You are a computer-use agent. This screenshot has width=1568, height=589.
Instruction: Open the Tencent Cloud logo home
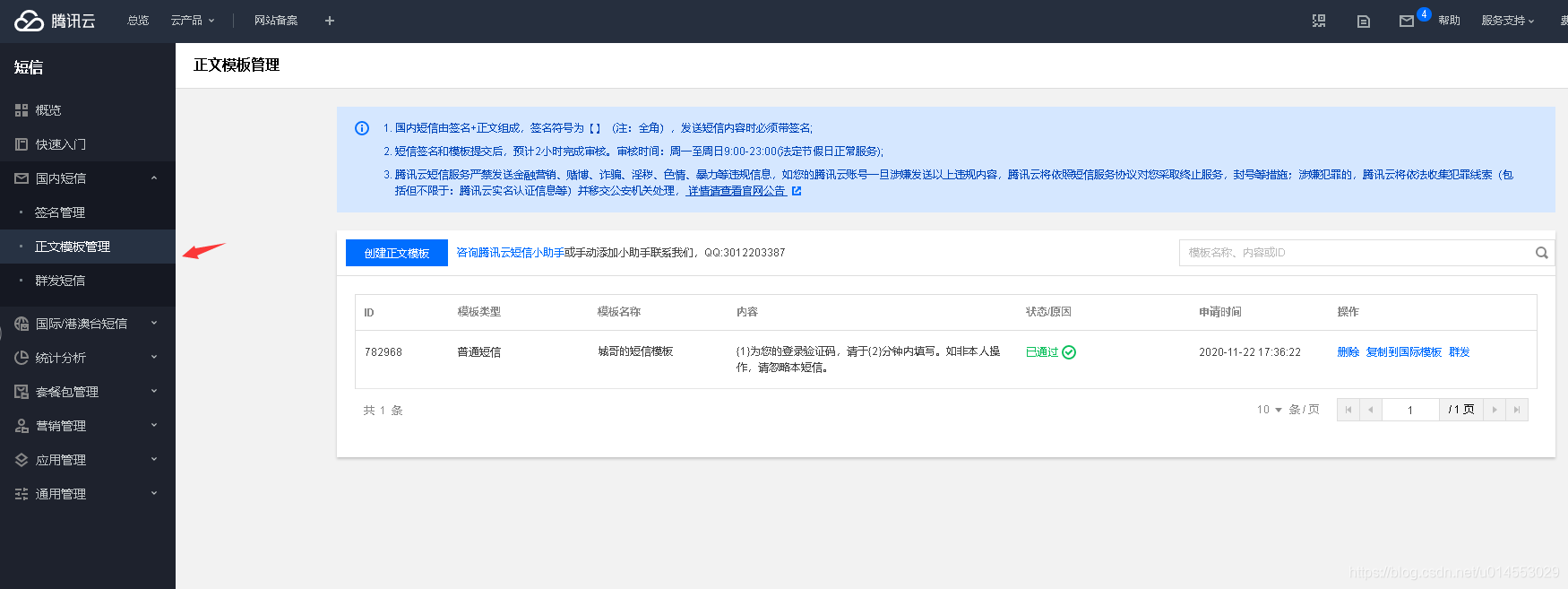(x=55, y=21)
